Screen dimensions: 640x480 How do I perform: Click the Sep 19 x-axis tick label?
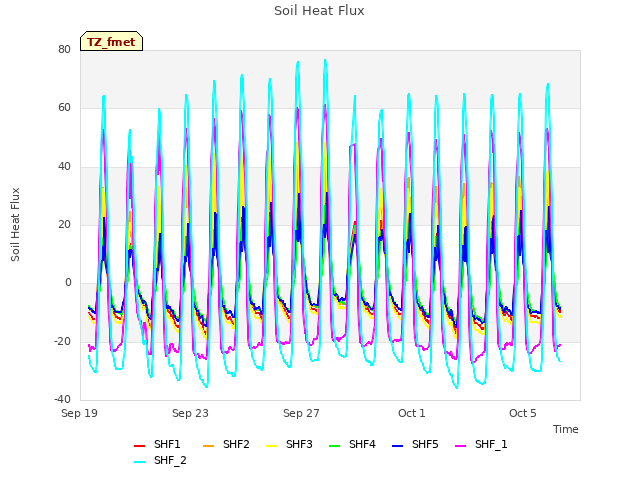coord(80,413)
